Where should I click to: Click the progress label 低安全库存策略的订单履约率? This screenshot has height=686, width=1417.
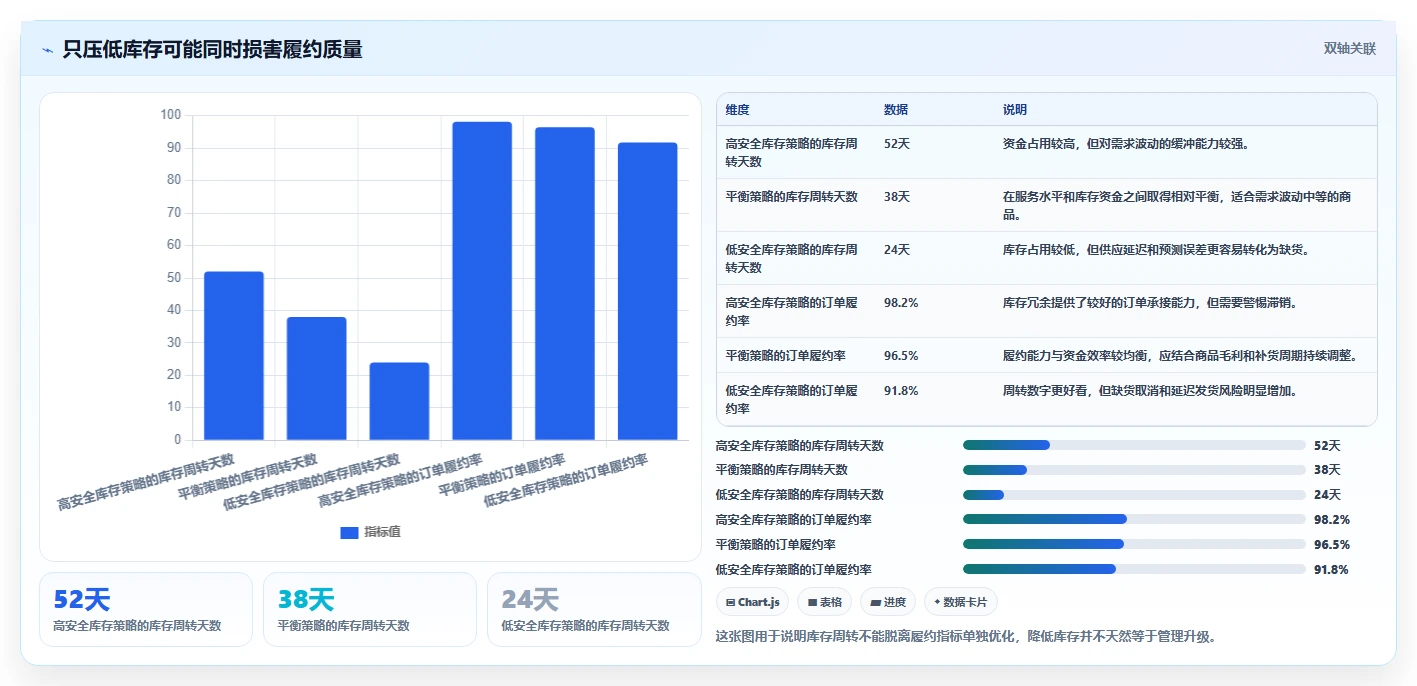794,570
